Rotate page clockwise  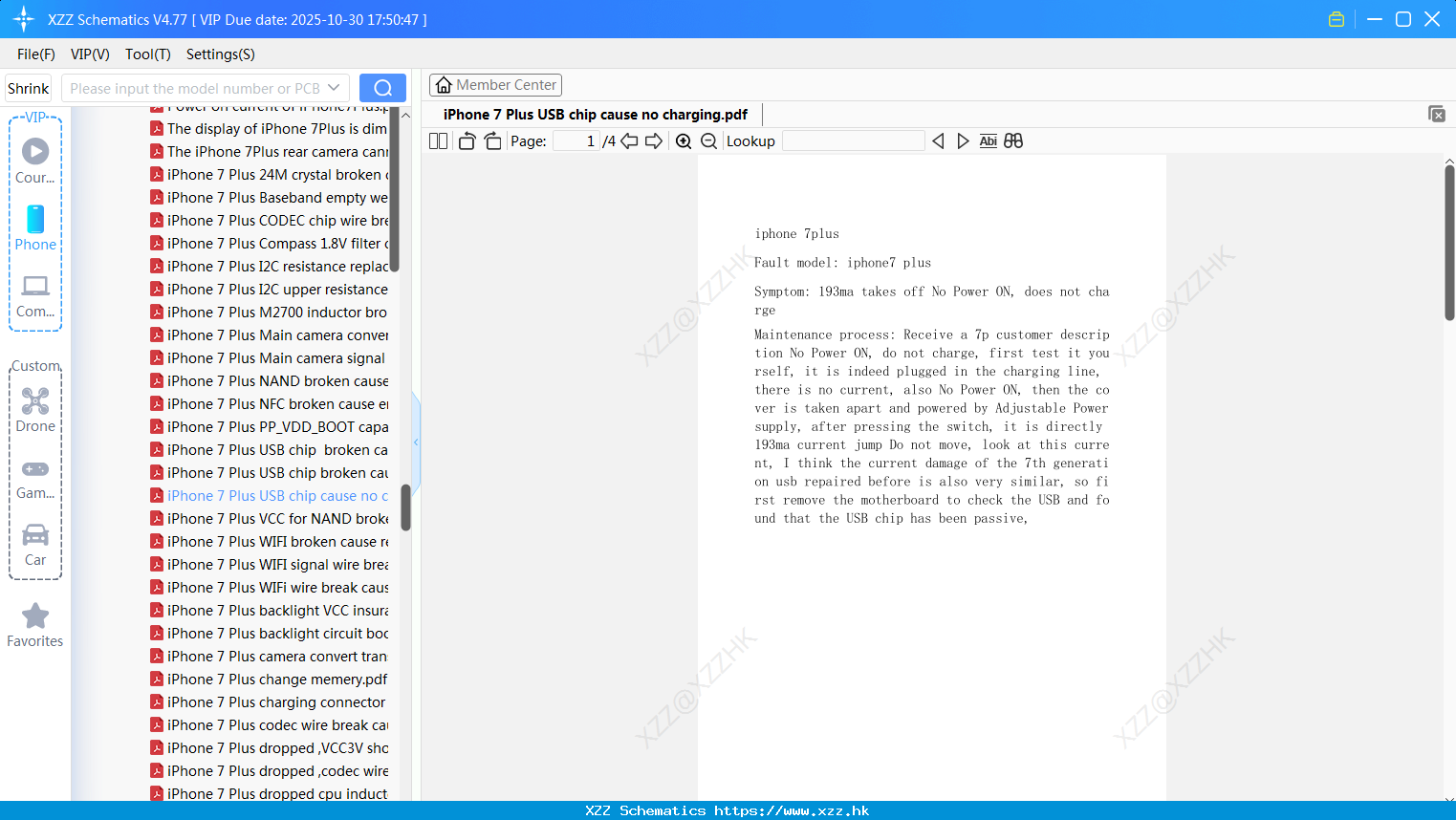(493, 141)
